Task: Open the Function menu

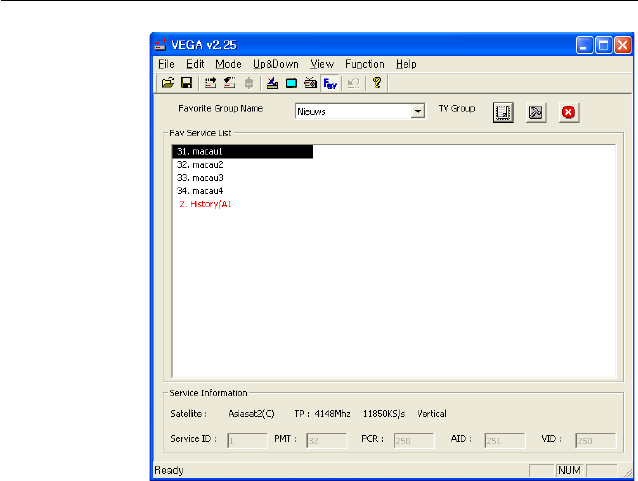Action: point(365,64)
